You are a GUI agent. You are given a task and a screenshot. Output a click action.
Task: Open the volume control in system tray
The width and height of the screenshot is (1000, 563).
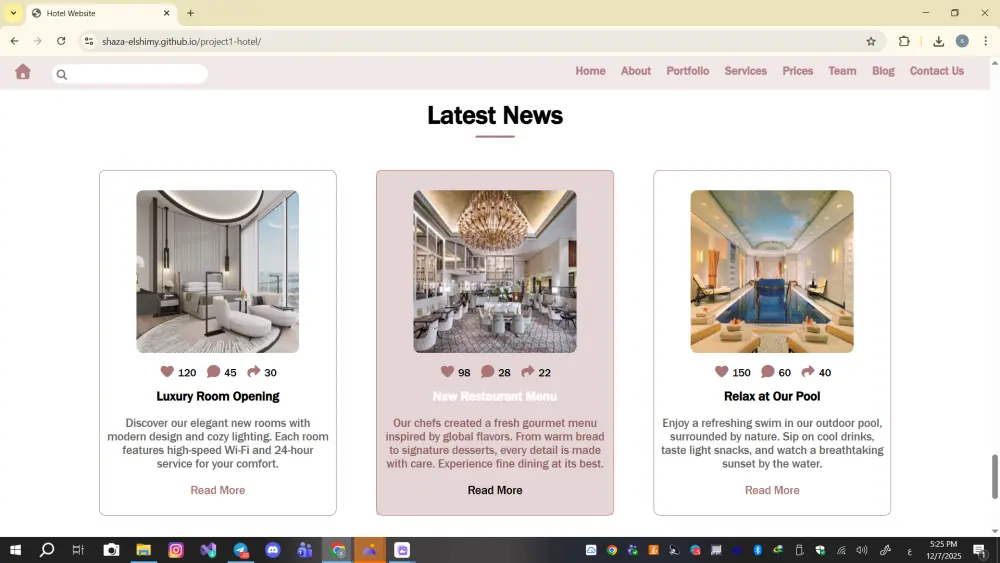862,550
